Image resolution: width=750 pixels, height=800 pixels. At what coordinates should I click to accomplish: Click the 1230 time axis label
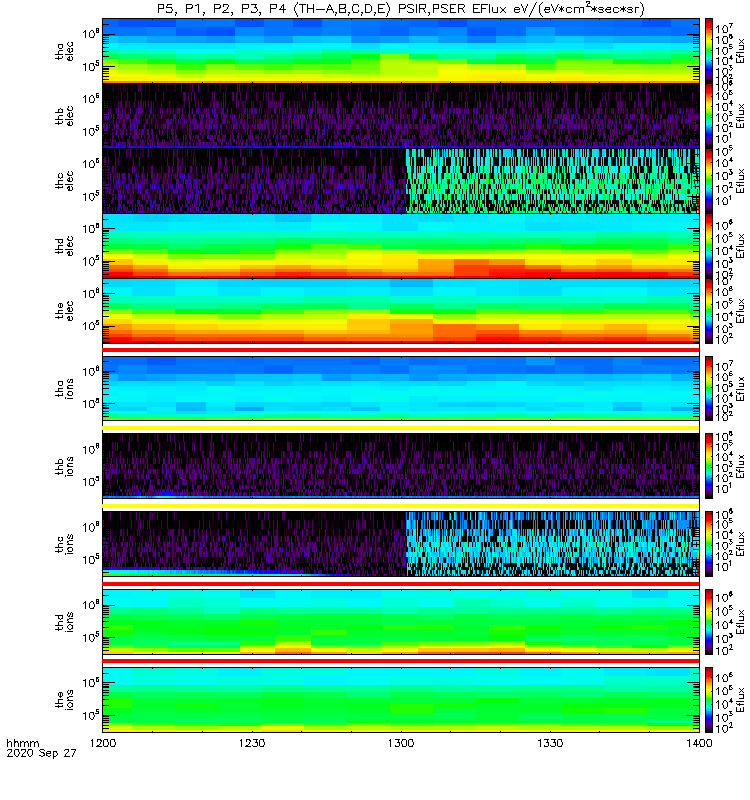(252, 743)
